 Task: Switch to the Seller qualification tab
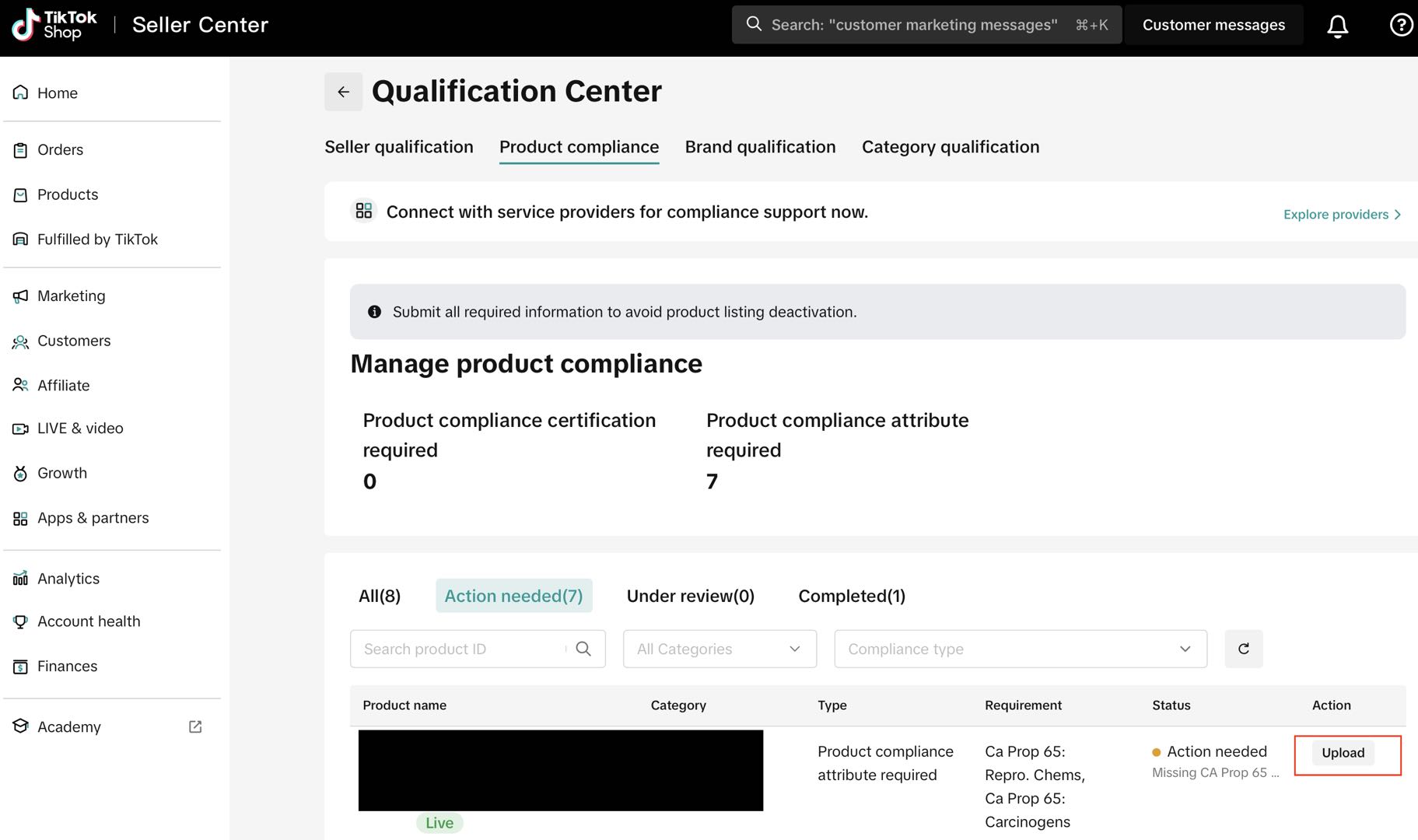(x=398, y=147)
